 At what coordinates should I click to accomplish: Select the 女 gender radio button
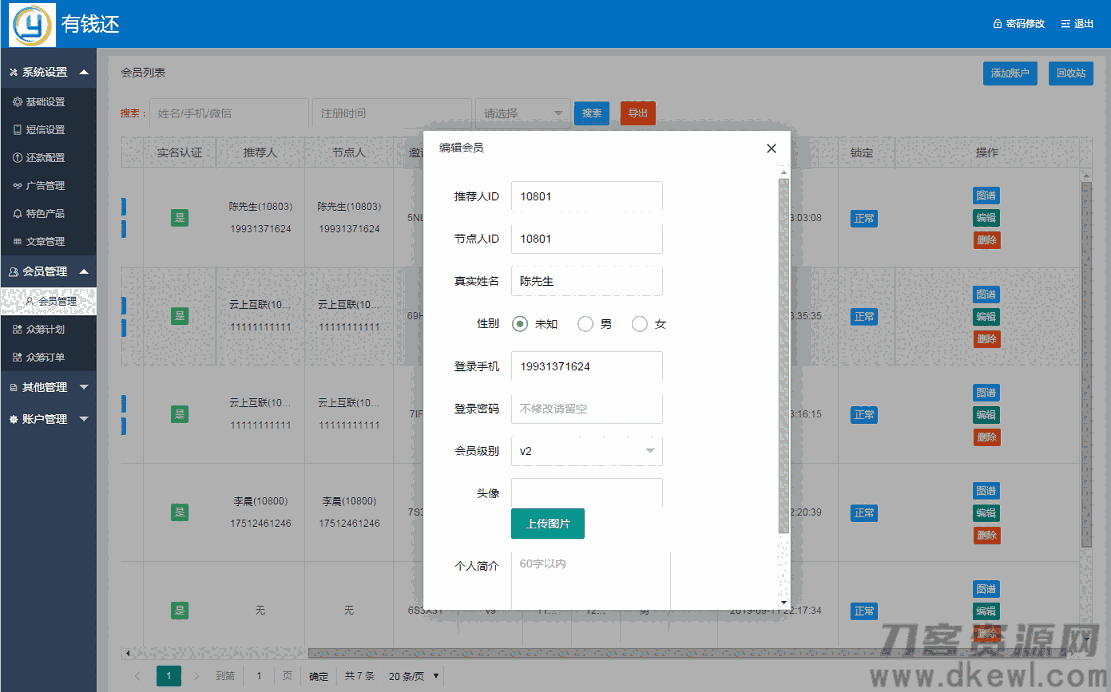(x=640, y=324)
